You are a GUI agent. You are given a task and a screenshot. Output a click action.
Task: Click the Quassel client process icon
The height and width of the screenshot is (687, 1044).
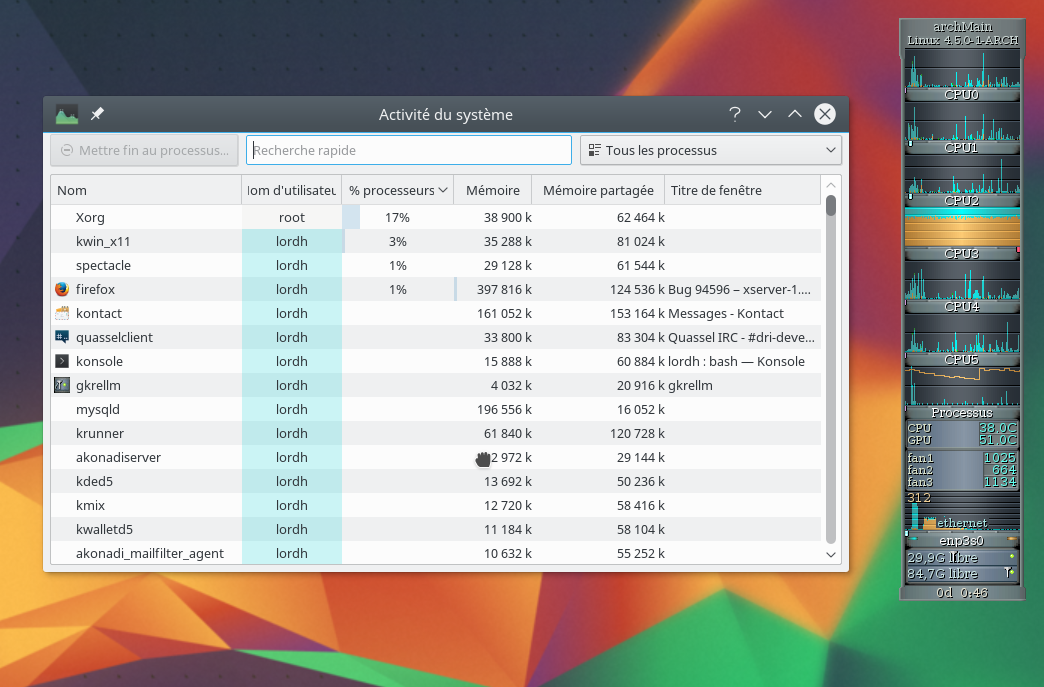click(62, 337)
